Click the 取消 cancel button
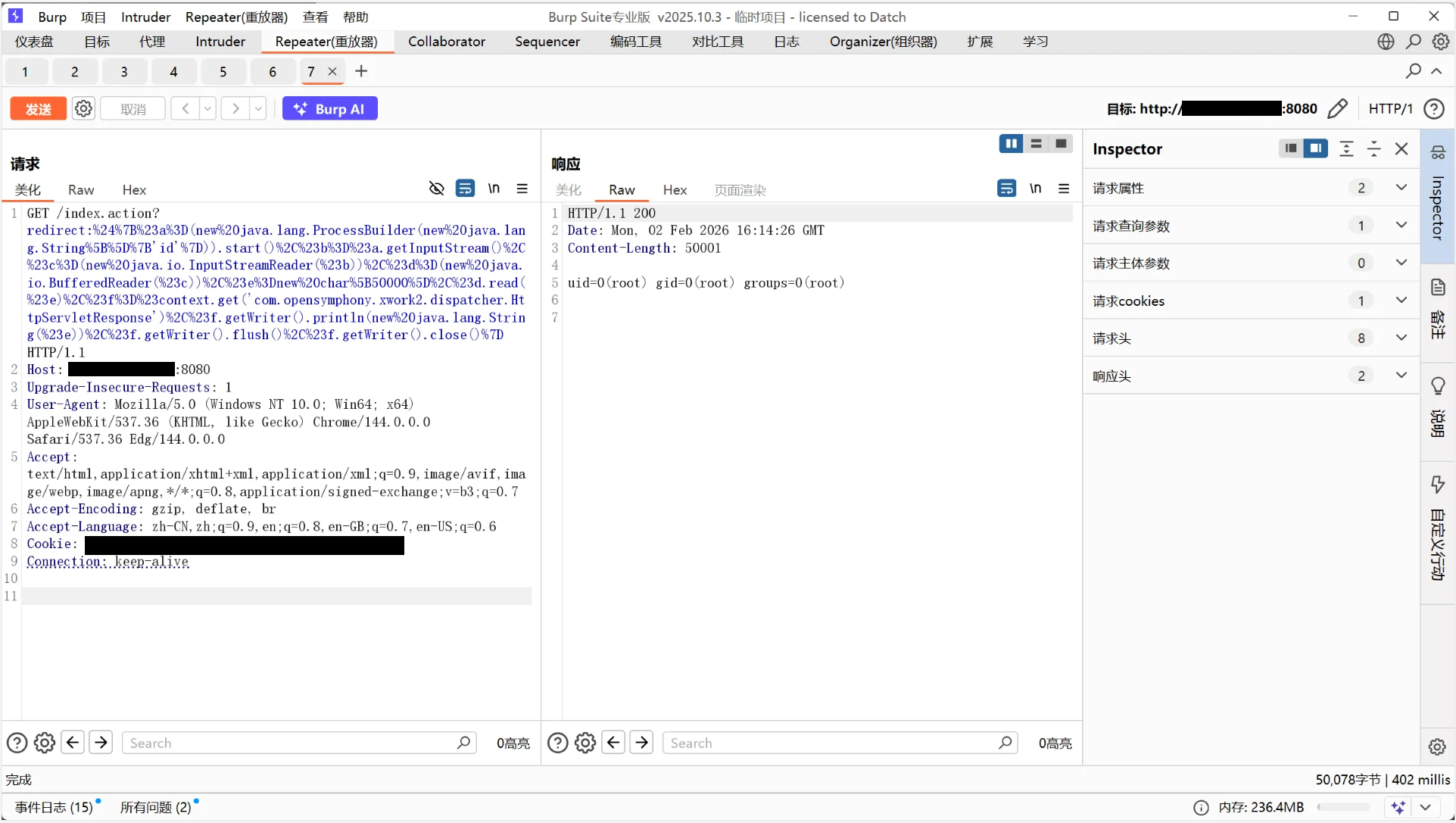Screen dimensions: 1456x823 point(133,109)
